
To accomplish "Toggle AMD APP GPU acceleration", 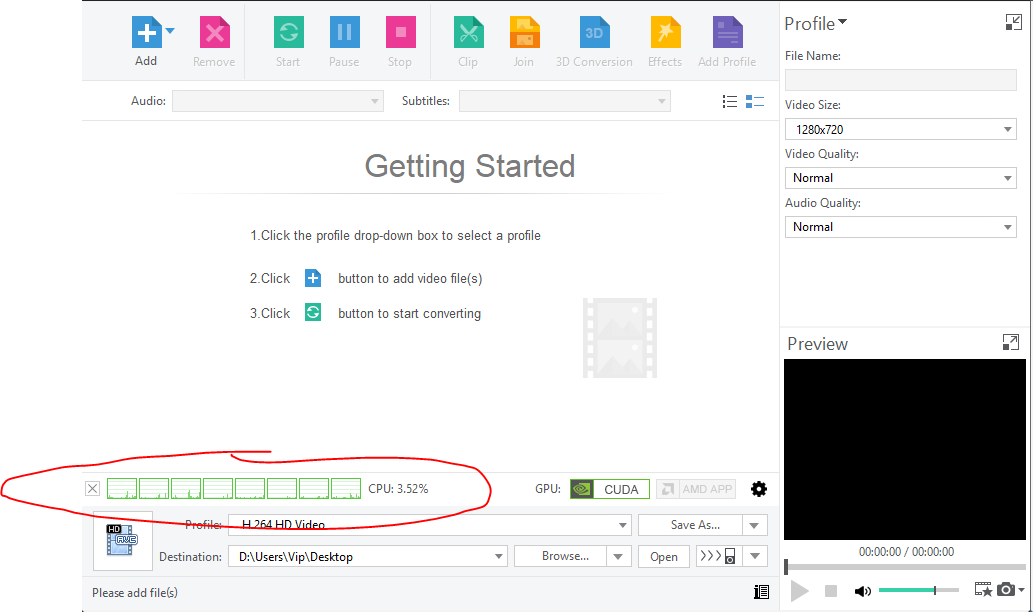I will [696, 489].
